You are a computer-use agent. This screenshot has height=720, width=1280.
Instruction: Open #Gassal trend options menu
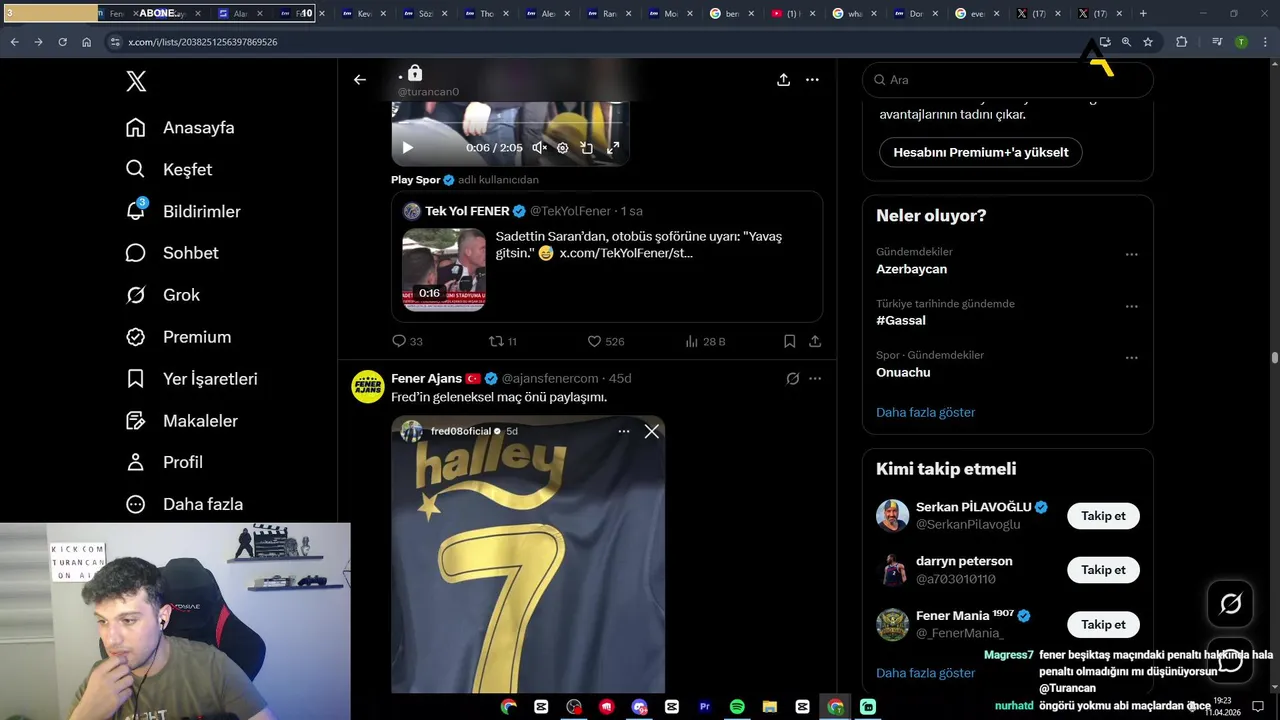click(1132, 307)
